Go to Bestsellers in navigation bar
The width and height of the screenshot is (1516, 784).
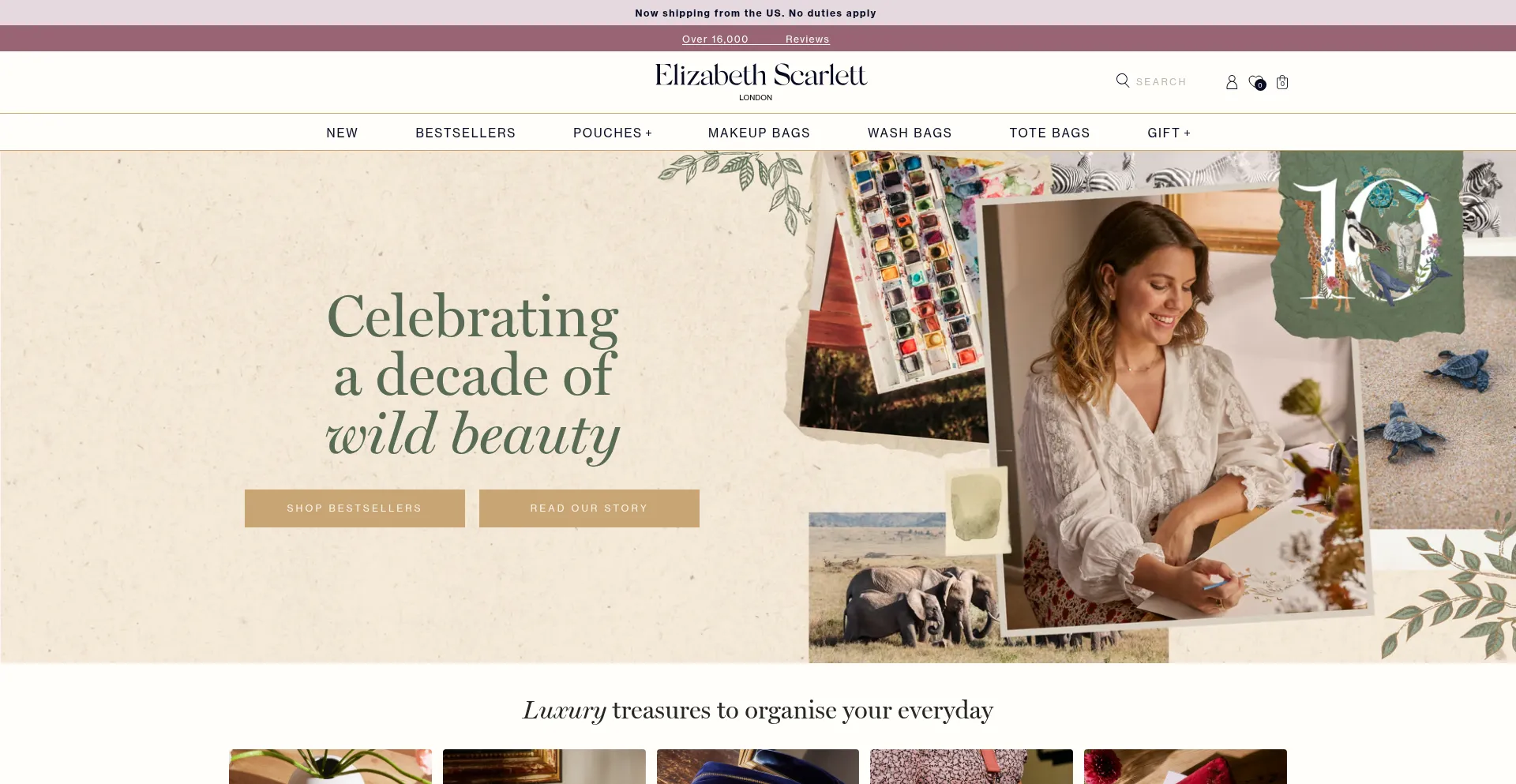(x=465, y=133)
